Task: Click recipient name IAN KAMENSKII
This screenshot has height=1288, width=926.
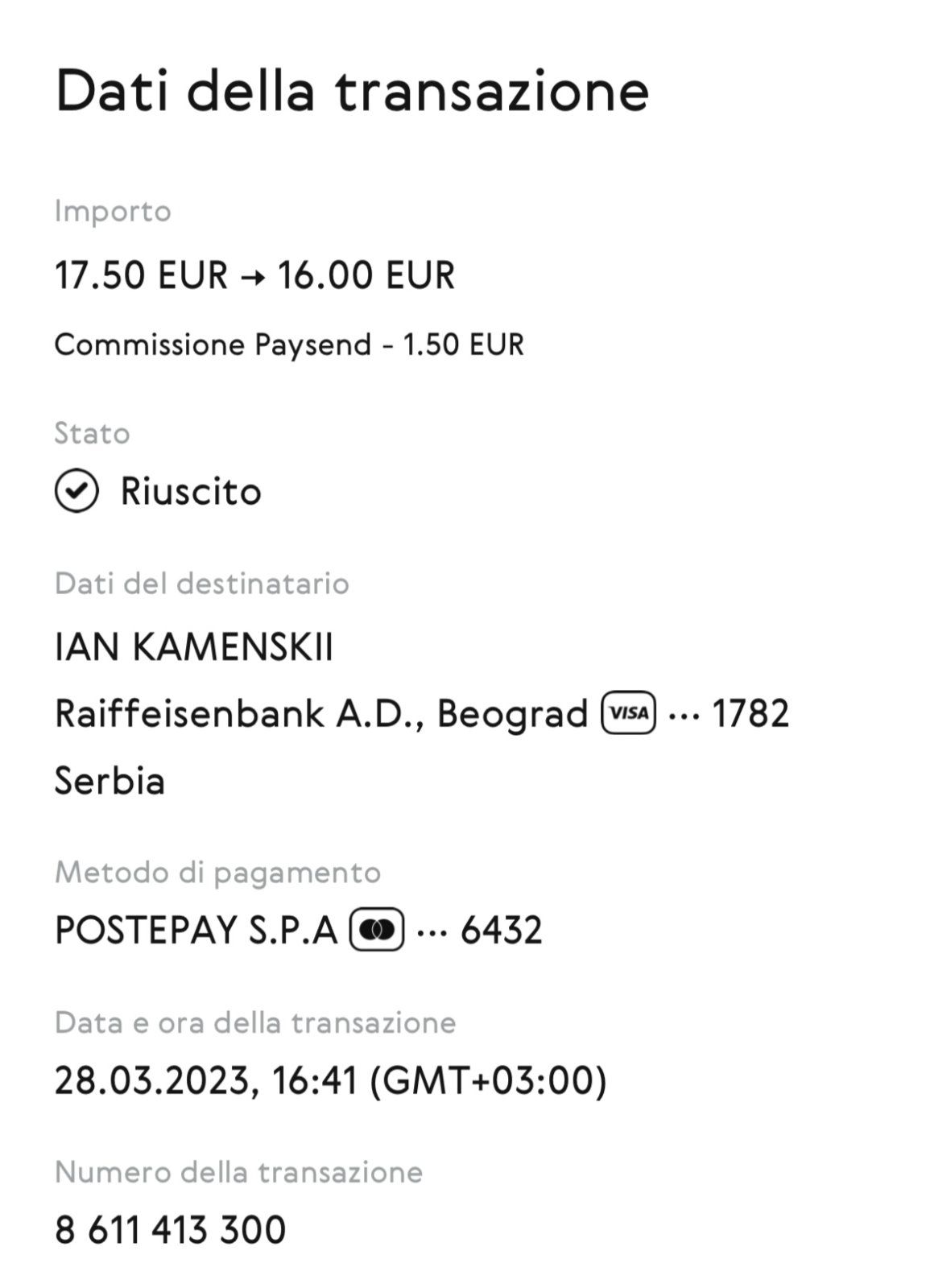Action: (193, 648)
